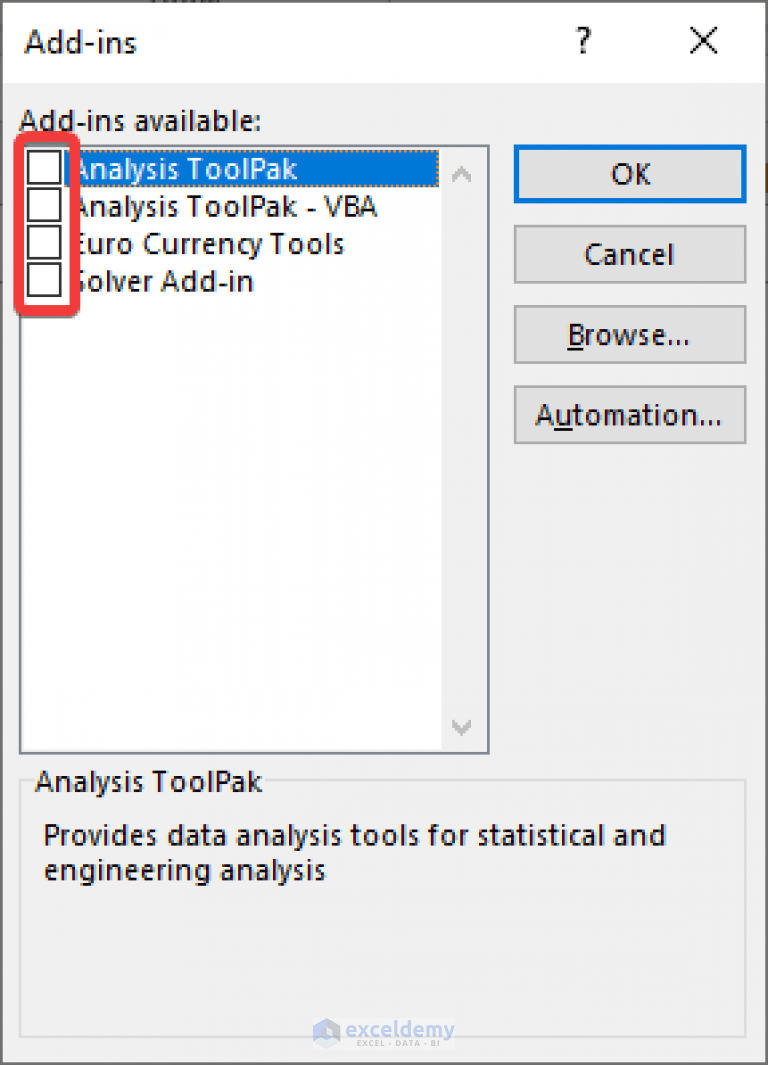The width and height of the screenshot is (768, 1065).
Task: Open the Automation servers list
Action: (629, 414)
